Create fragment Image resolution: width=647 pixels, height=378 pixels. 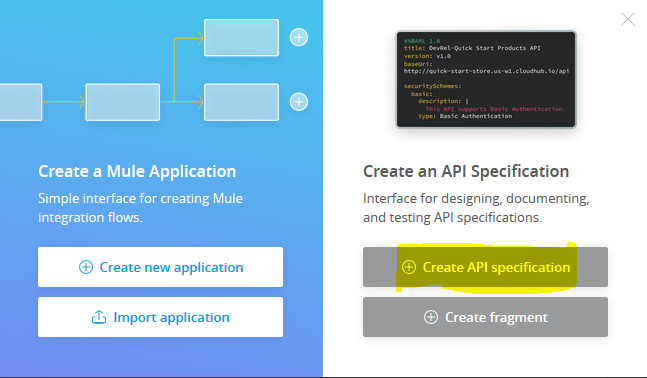(x=485, y=317)
